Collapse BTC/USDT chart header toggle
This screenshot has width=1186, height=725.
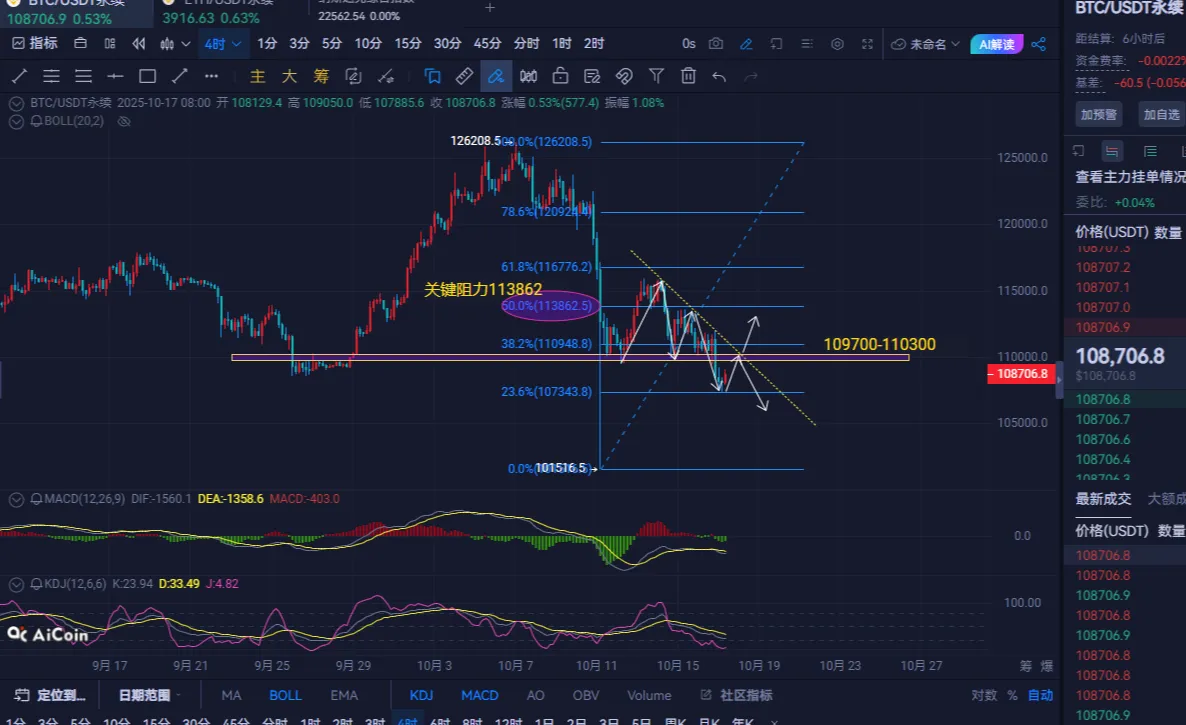point(16,103)
